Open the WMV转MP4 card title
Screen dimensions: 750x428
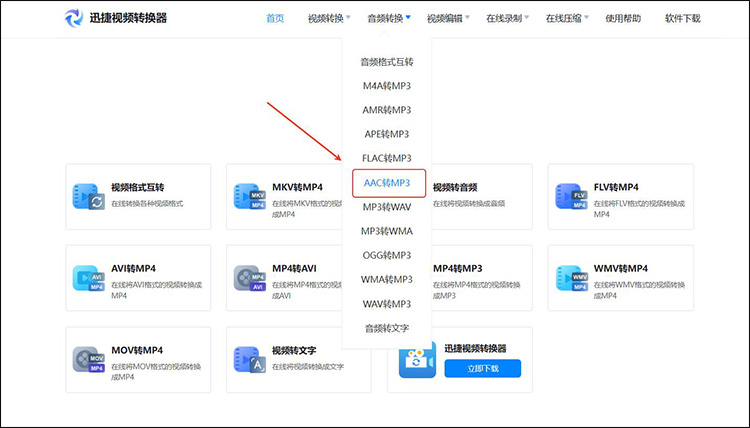coord(621,269)
